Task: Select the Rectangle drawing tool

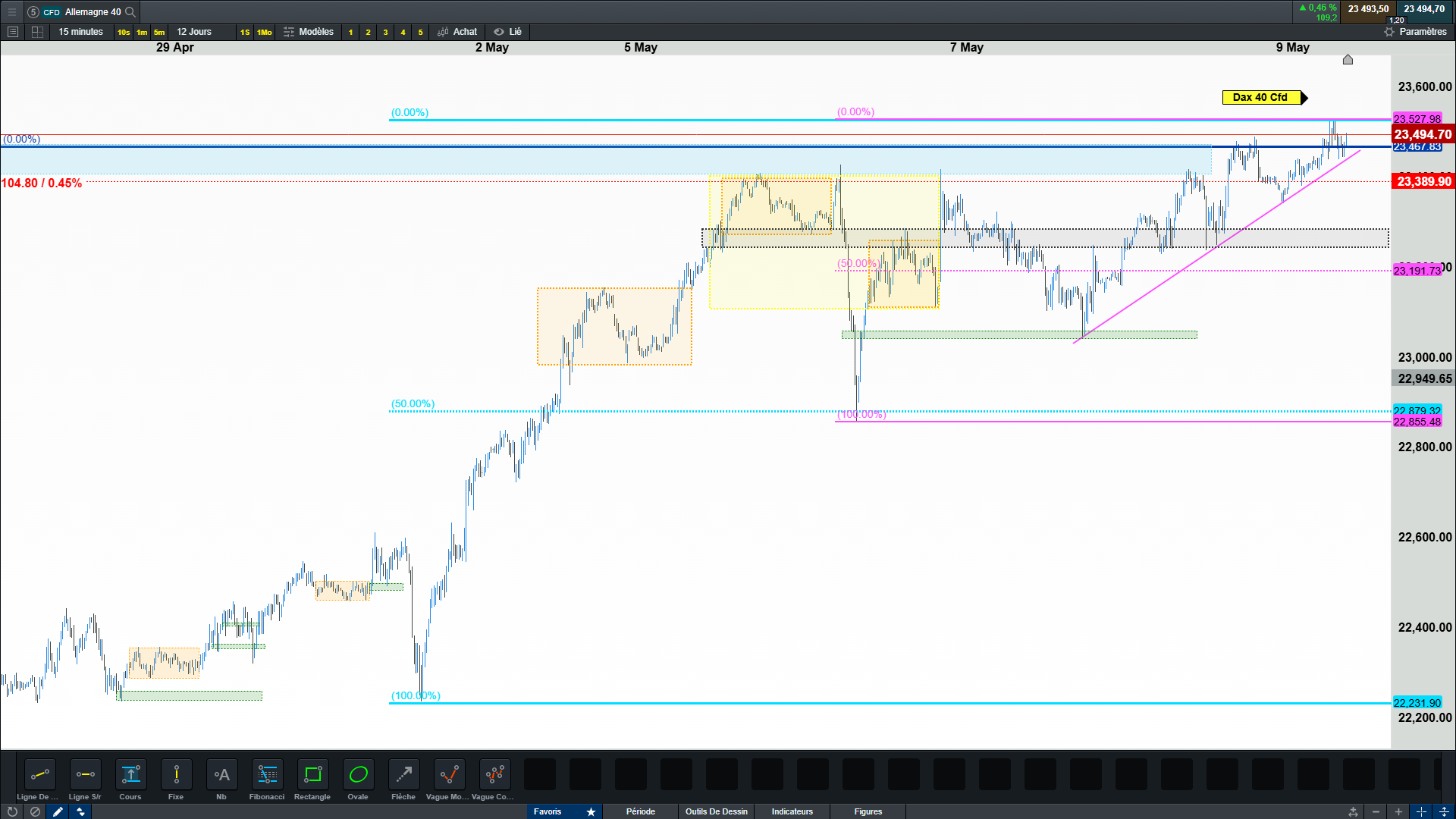Action: 312,775
